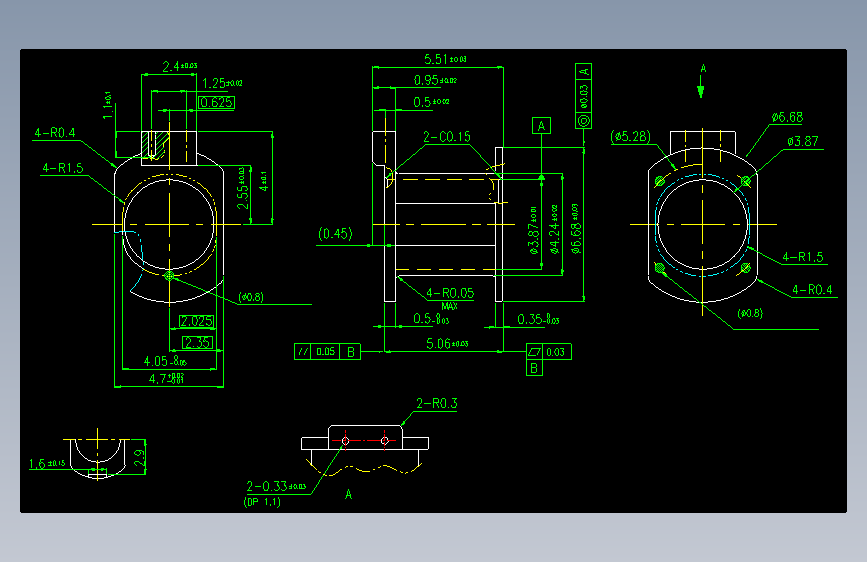
Task: Click the 4-R0.05 MAX radius callout
Action: pos(450,297)
